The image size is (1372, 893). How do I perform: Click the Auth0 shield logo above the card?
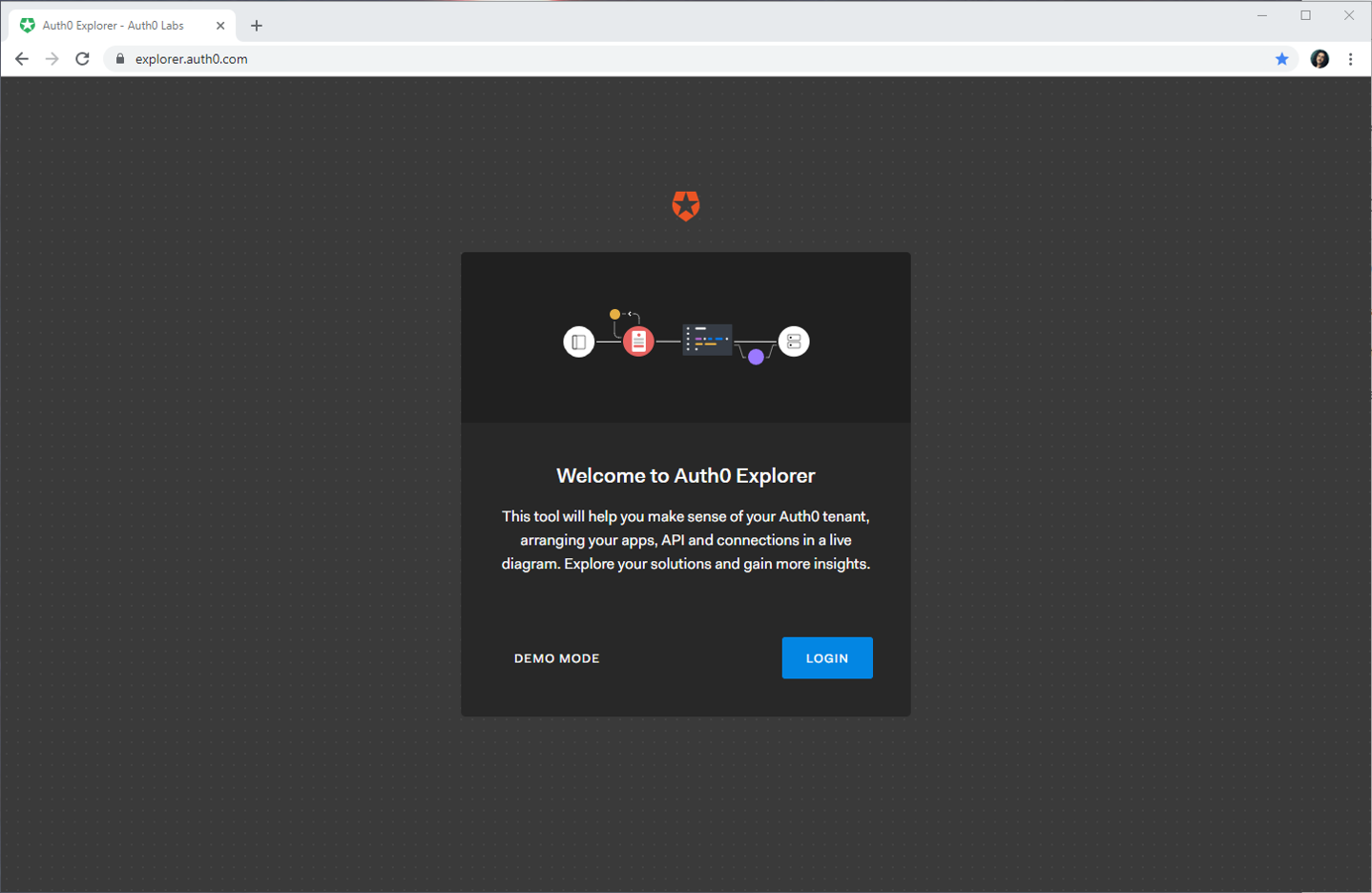click(x=686, y=206)
